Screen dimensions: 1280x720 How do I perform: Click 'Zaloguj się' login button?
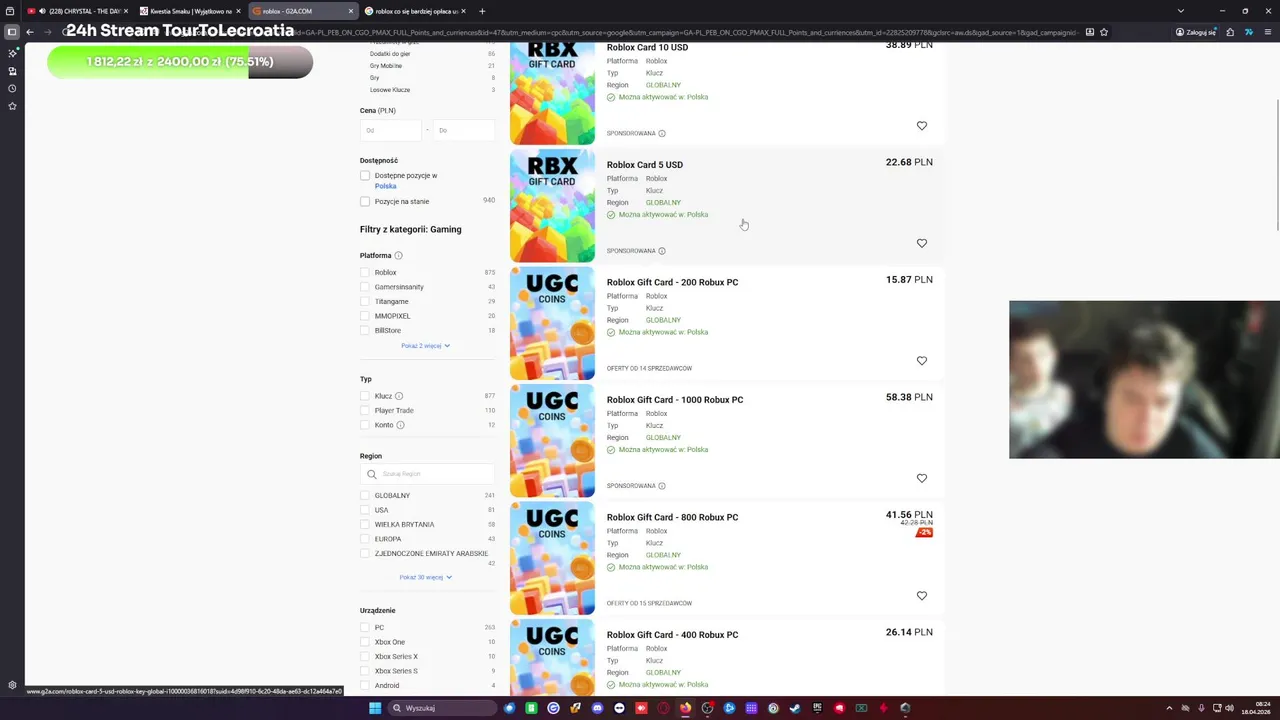point(1196,32)
